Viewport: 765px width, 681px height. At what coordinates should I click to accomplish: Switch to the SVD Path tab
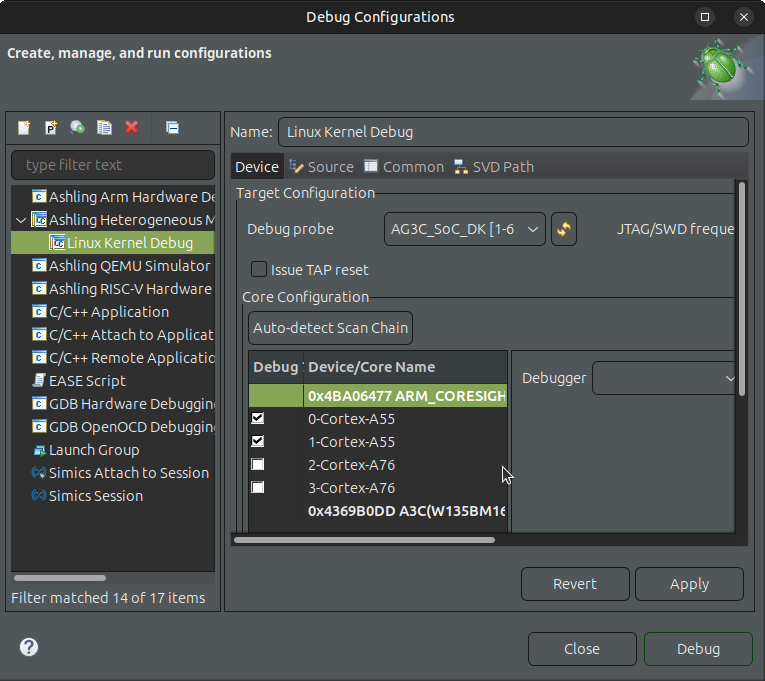pyautogui.click(x=494, y=167)
